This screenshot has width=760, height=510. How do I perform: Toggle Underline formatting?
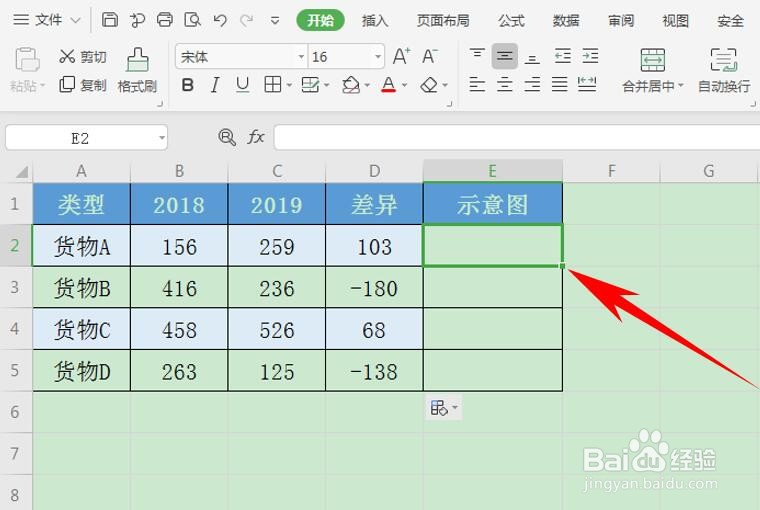[x=242, y=85]
